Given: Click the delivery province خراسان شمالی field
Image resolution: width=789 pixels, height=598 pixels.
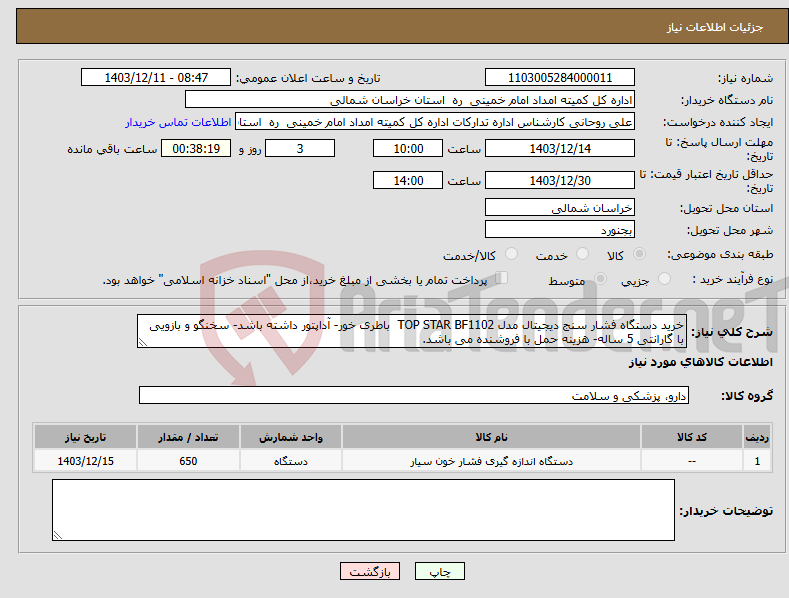Looking at the screenshot, I should click(x=560, y=207).
